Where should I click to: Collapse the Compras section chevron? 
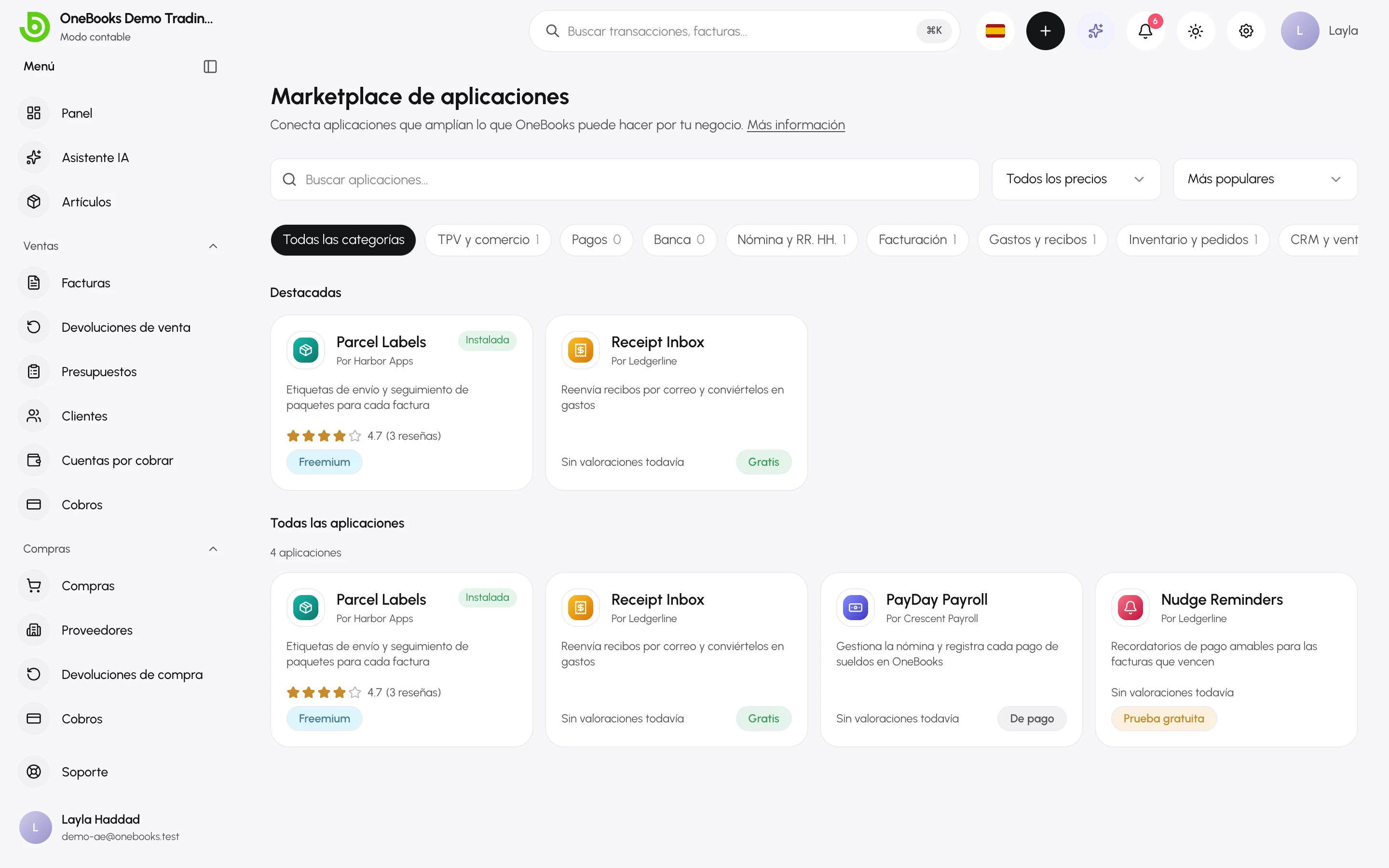tap(213, 549)
